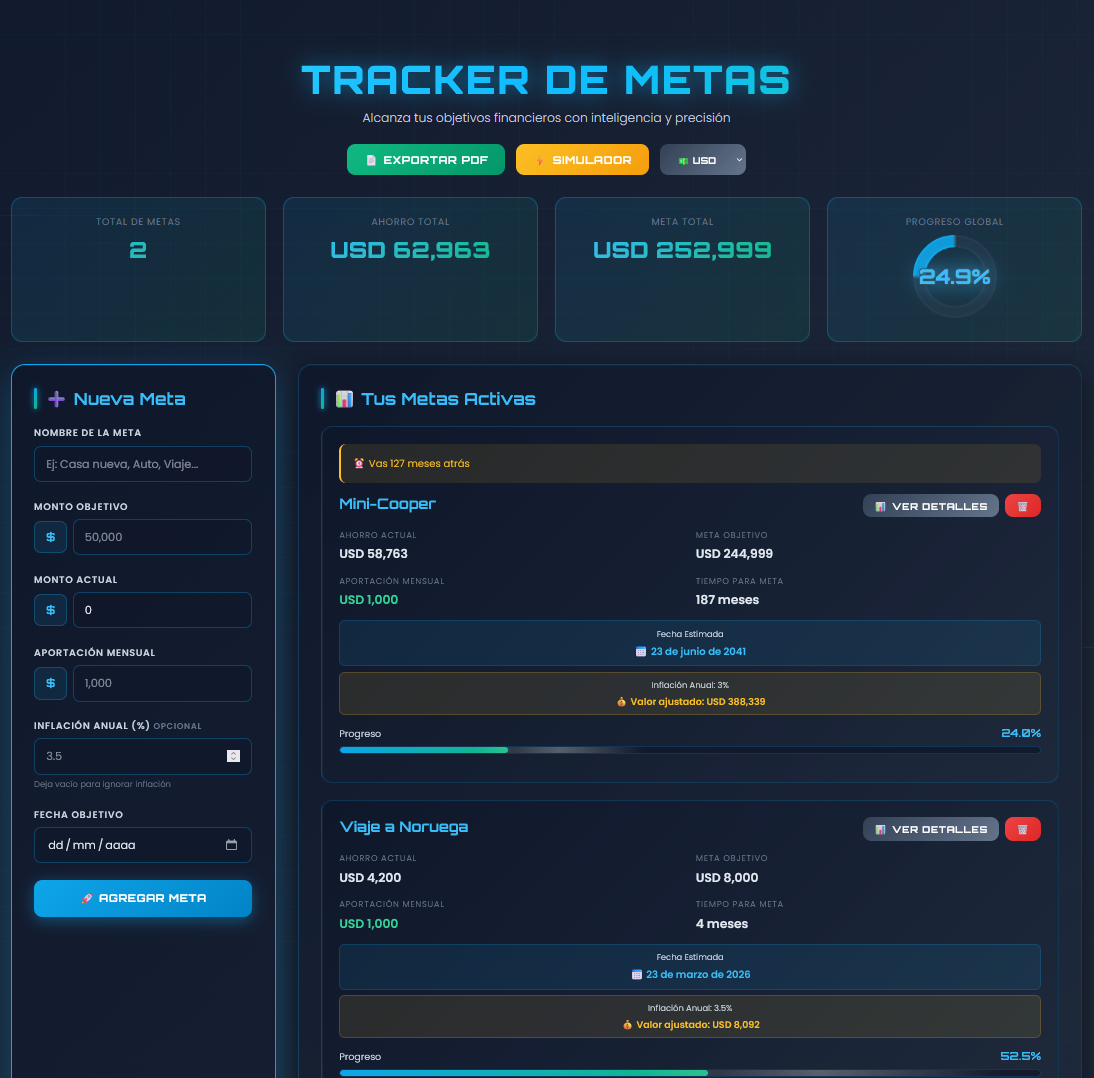Click the dollar icon beside Aportación Mensual
The height and width of the screenshot is (1078, 1094).
tap(50, 683)
